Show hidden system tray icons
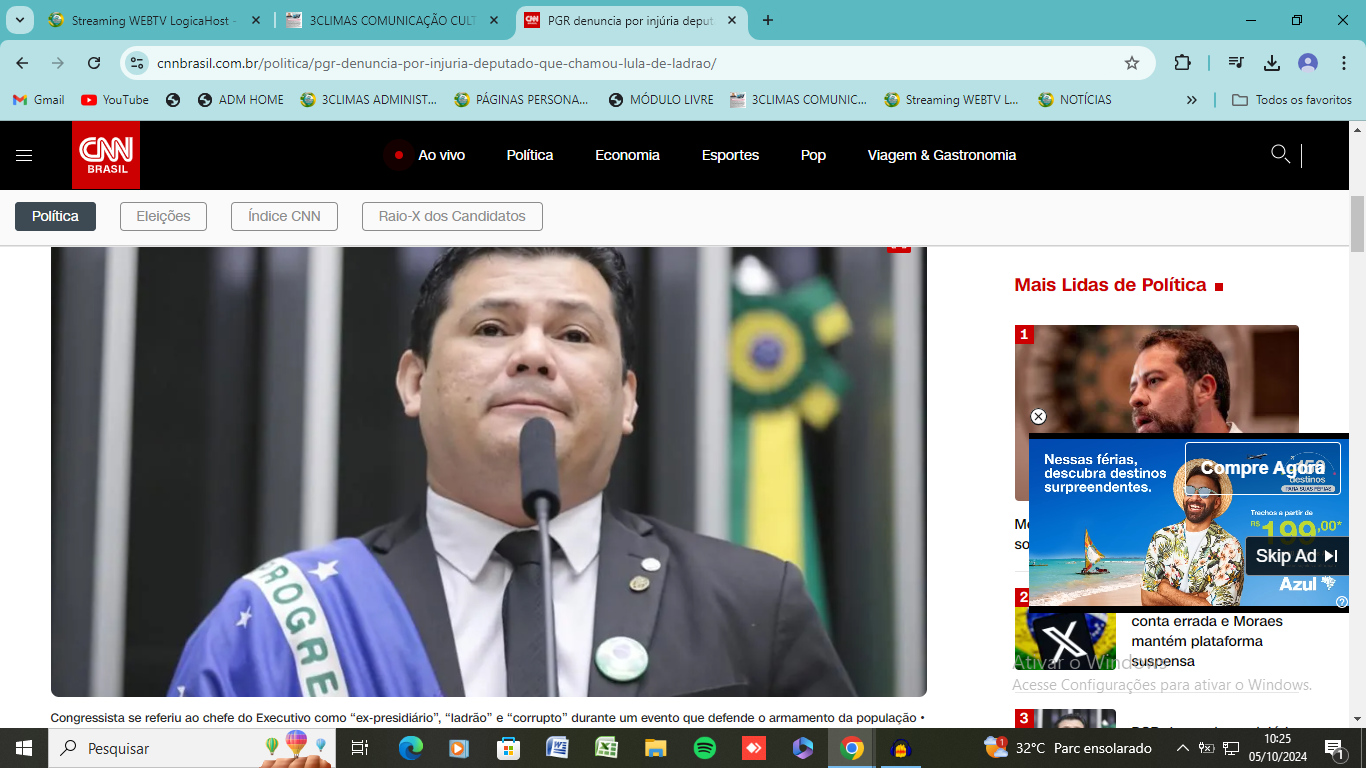Screen dimensions: 1366x768 [1183, 748]
